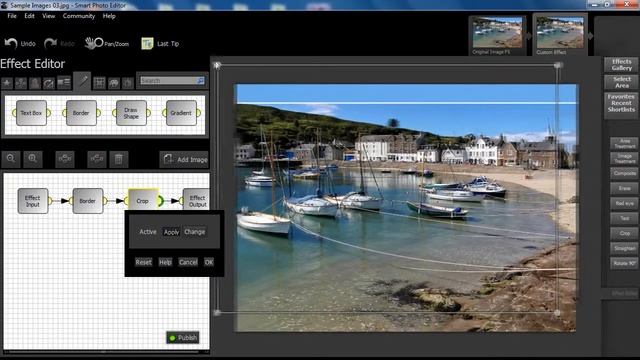Choose the Erase tool
Screen dimensions: 640x360
pos(624,189)
